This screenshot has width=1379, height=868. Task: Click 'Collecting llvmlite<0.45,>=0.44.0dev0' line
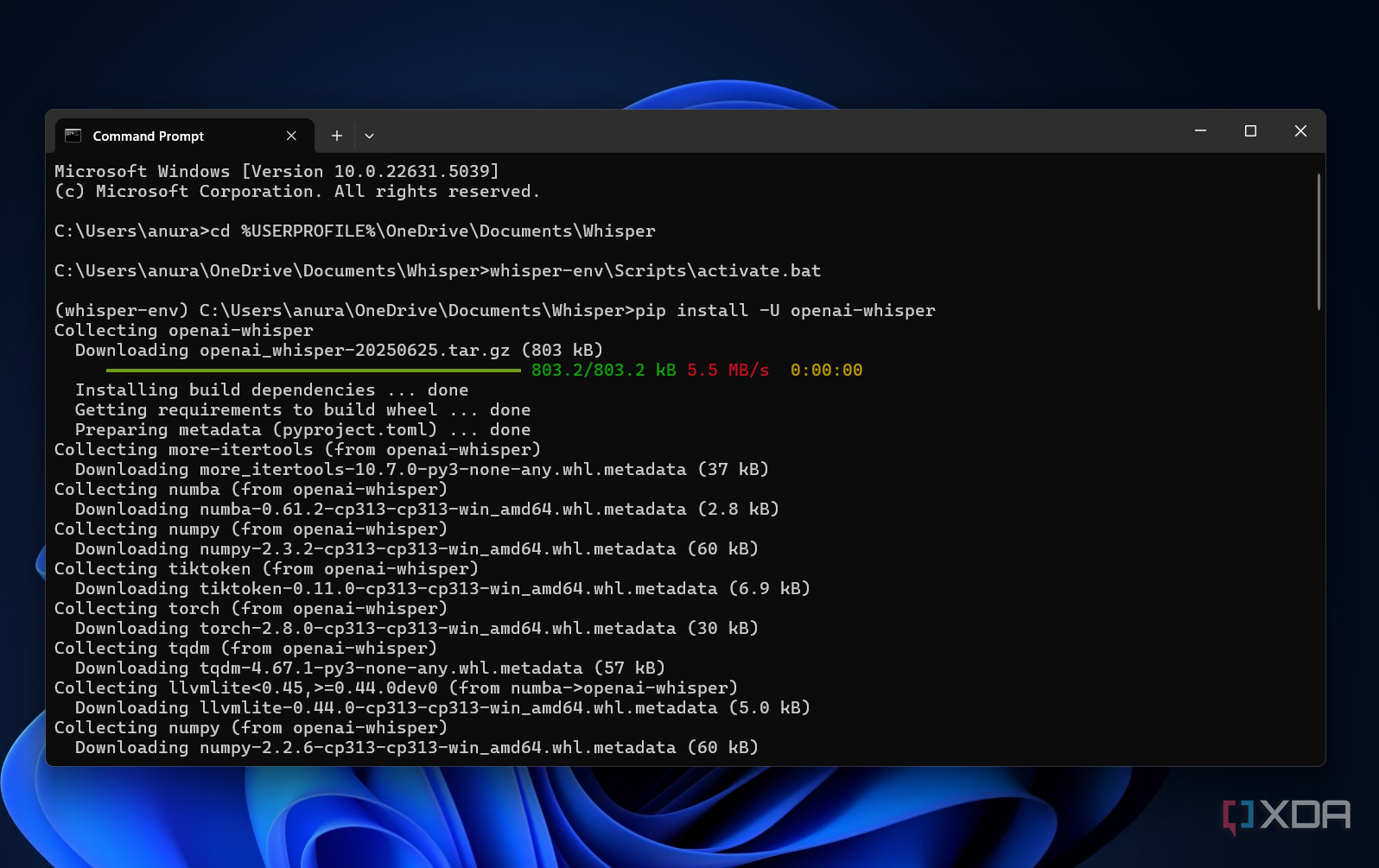[x=396, y=687]
